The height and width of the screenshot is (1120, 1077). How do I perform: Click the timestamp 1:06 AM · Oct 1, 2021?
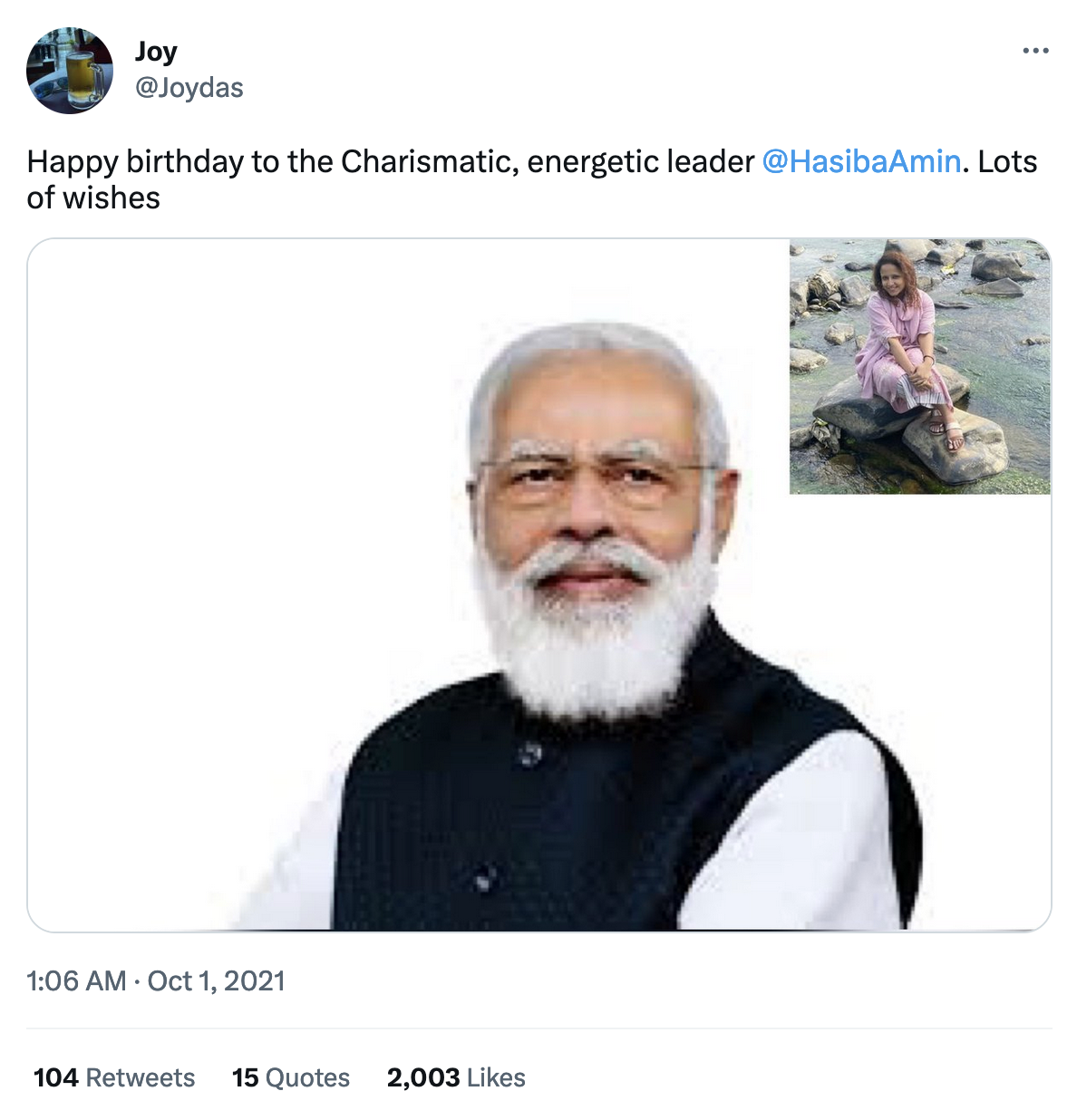pos(156,981)
